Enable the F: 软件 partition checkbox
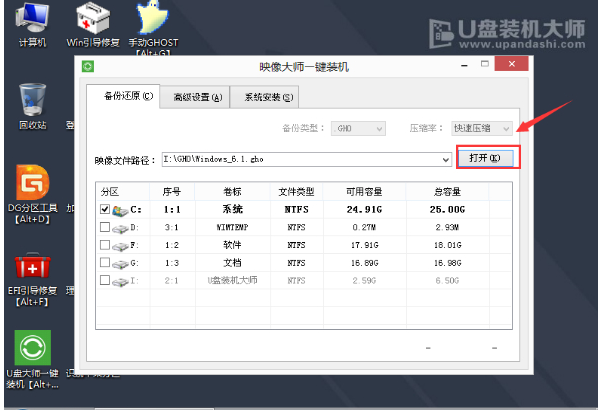Viewport: 598px width, 410px height. pos(105,244)
